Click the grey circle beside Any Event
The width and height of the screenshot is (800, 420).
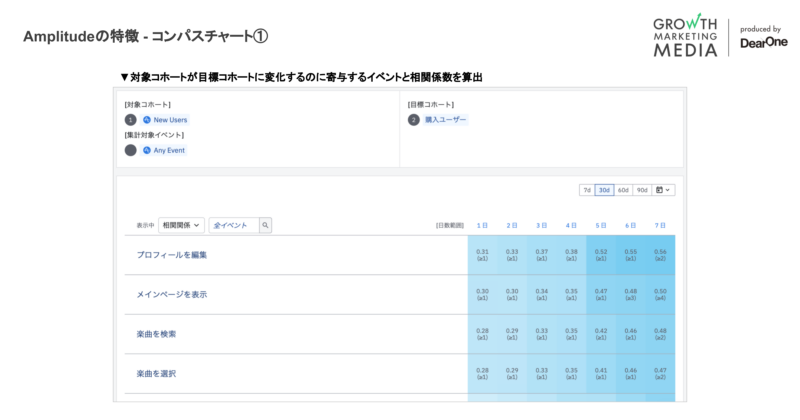click(x=131, y=151)
